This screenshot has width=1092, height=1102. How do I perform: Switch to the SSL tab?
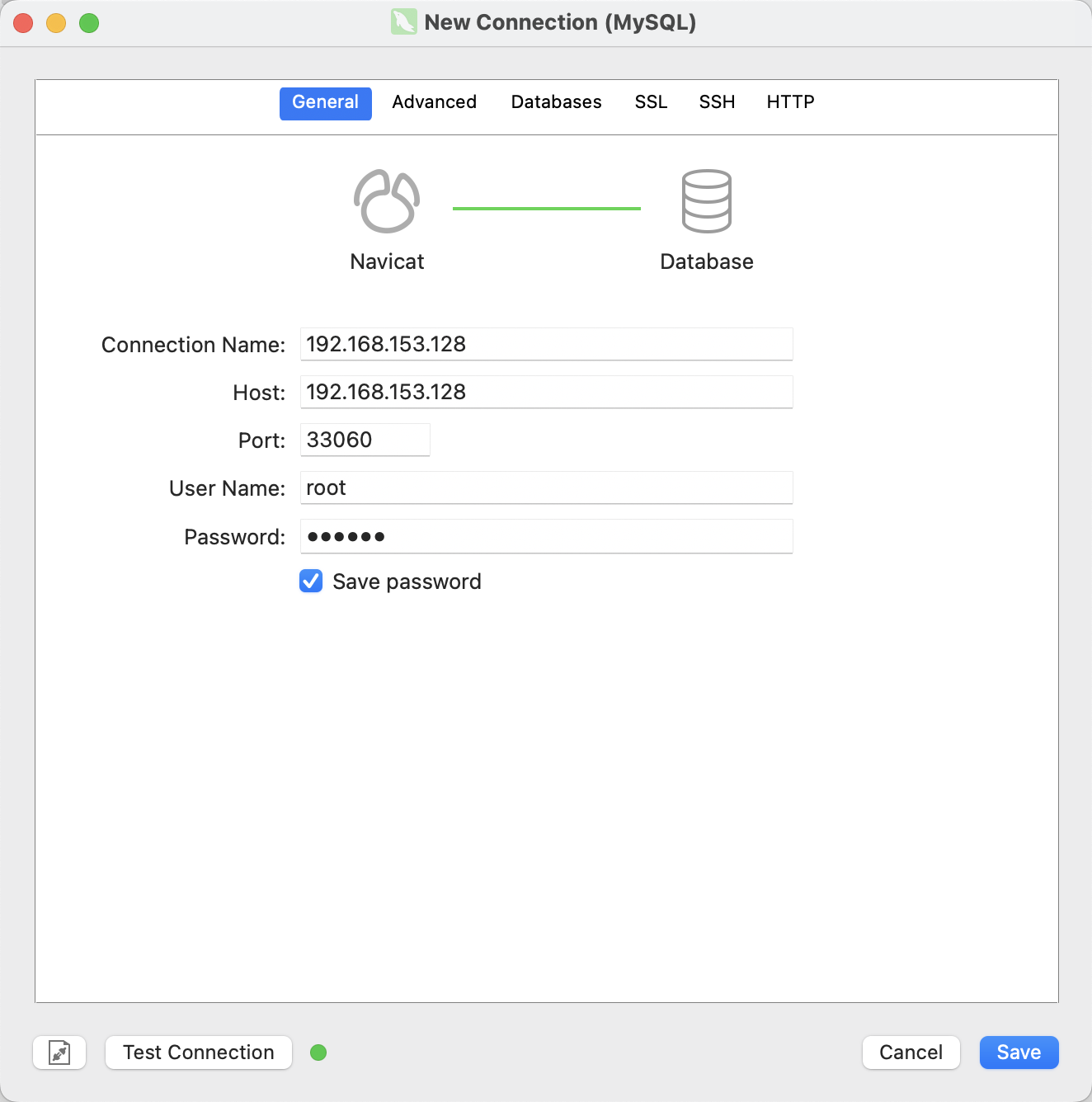tap(651, 102)
